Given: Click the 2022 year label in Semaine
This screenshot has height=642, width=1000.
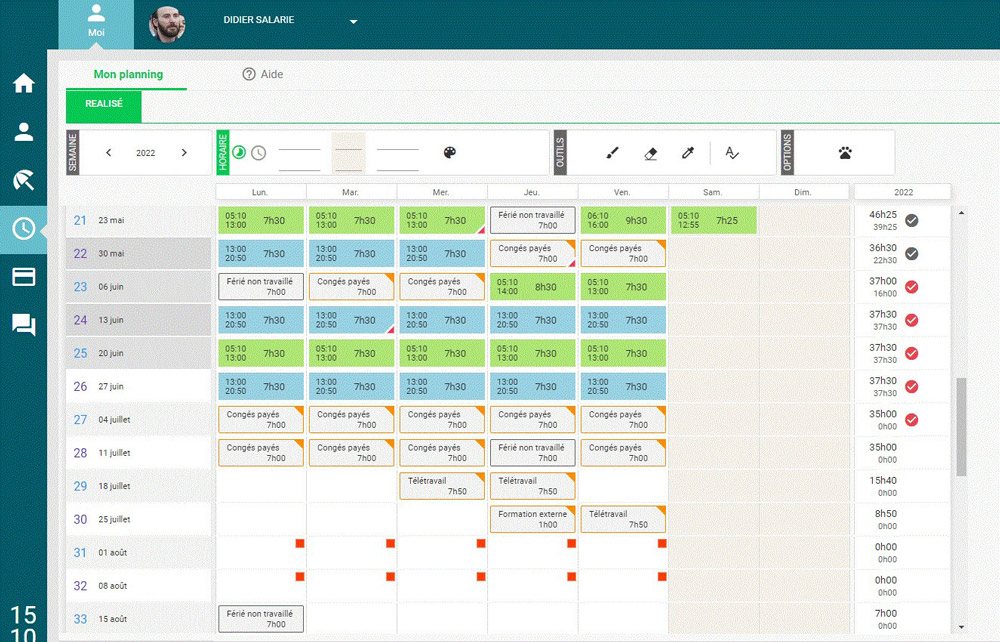Looking at the screenshot, I should pos(145,153).
